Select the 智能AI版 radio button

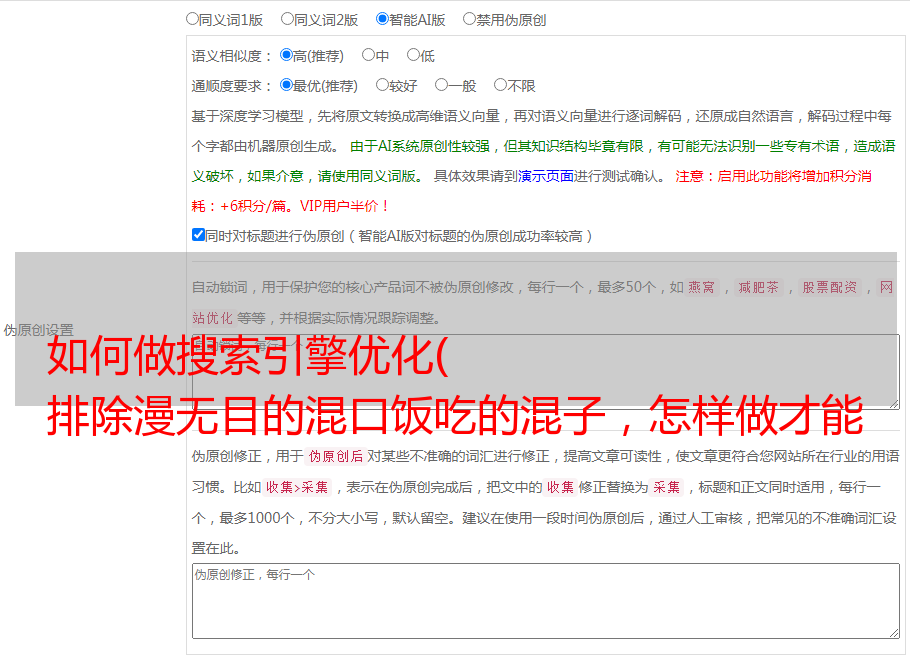pyautogui.click(x=382, y=19)
